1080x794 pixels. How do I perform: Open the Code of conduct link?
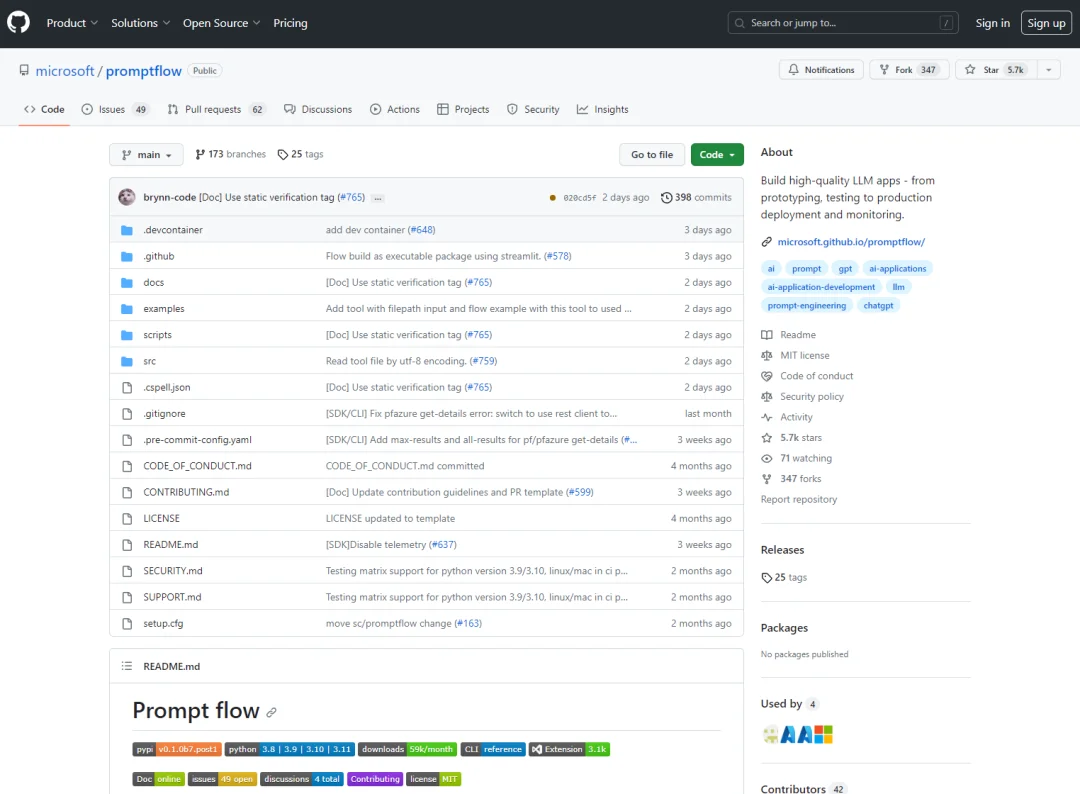(x=816, y=376)
